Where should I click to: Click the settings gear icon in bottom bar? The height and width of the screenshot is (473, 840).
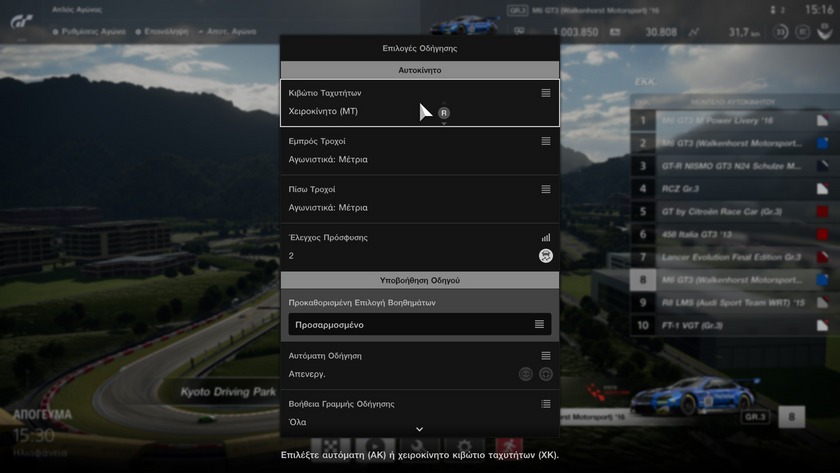pos(464,445)
